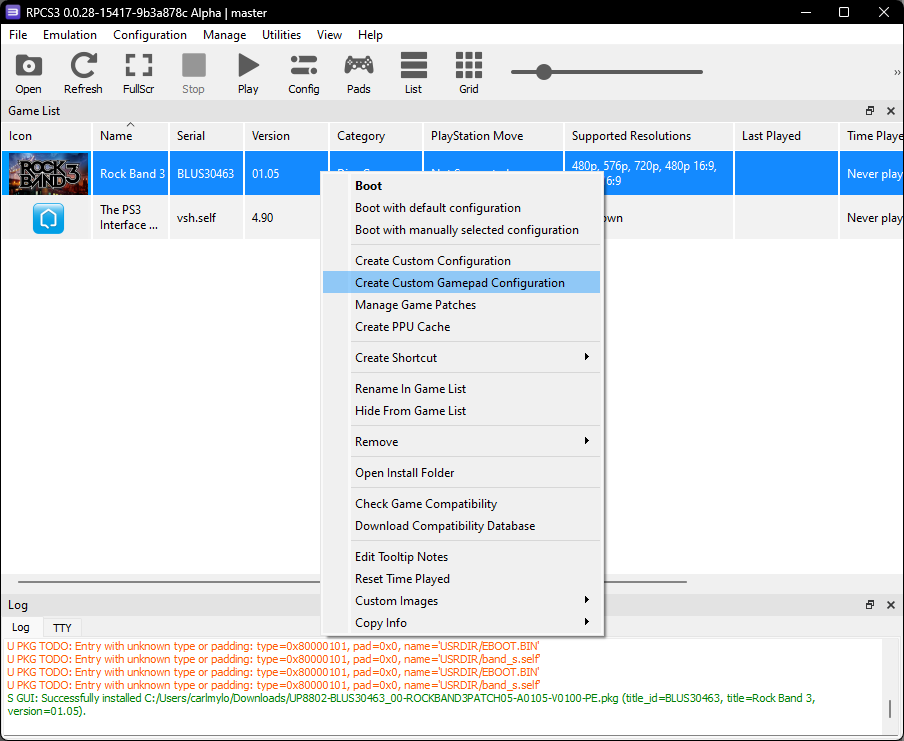Sort by the Serial column header
This screenshot has width=904, height=741.
(206, 136)
